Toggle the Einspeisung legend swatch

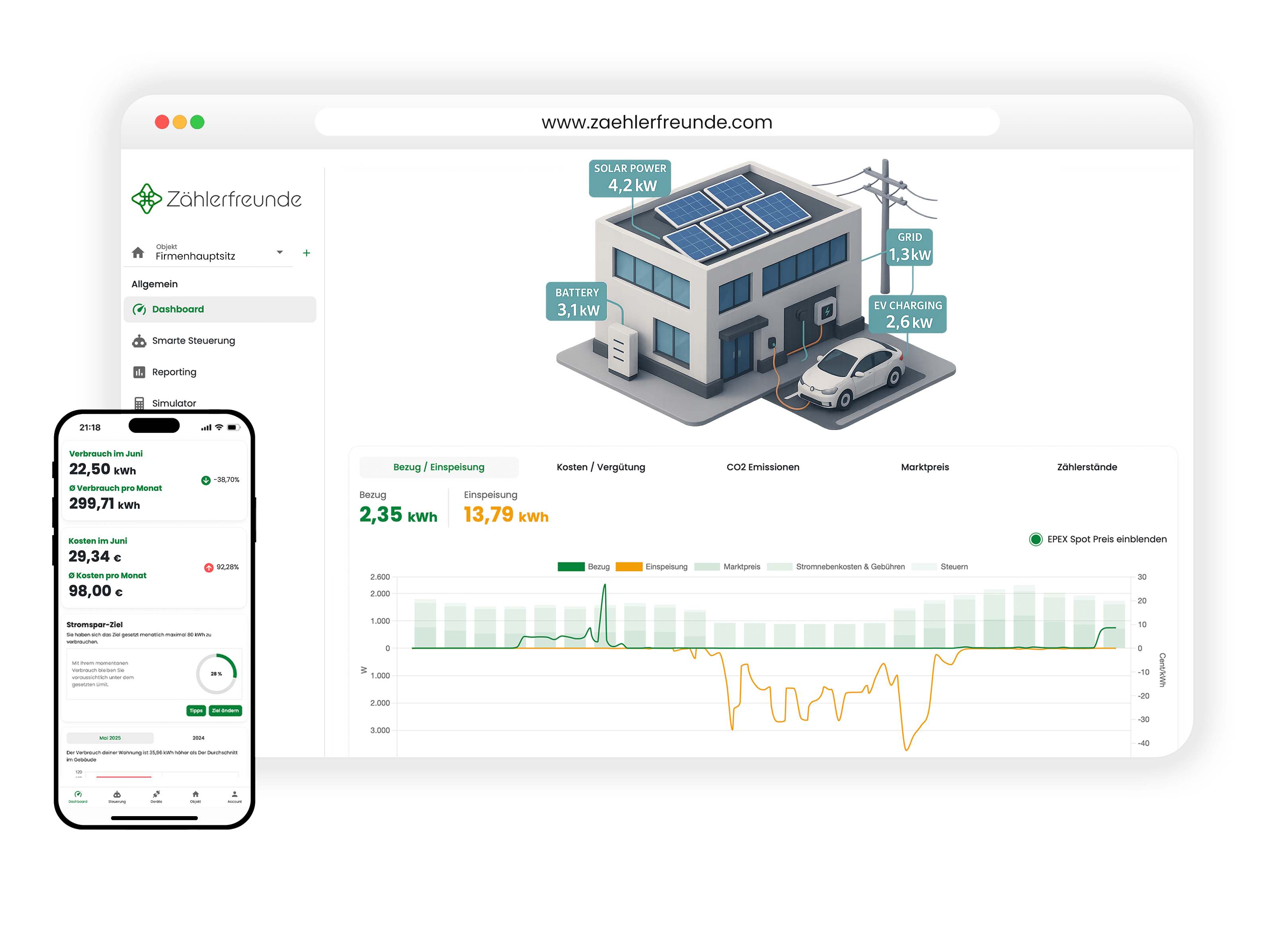tap(628, 567)
